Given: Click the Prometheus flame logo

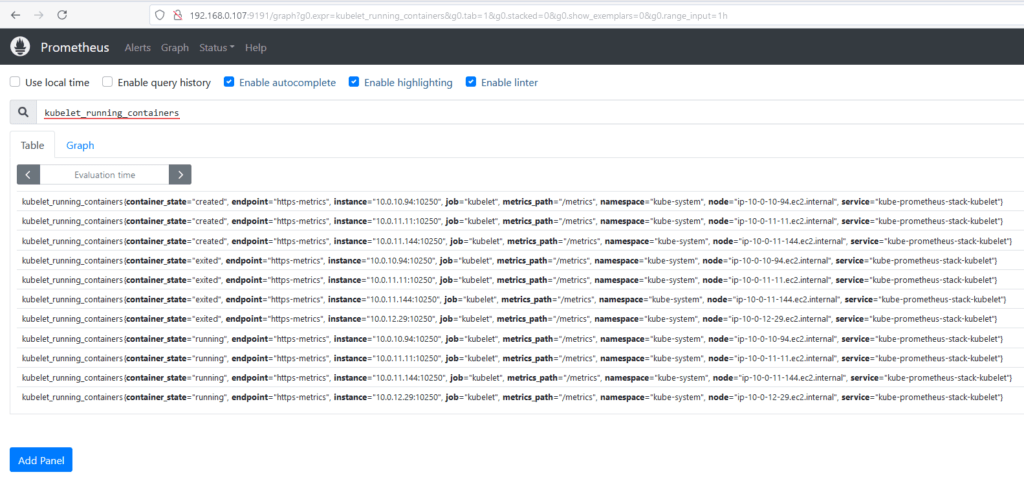Looking at the screenshot, I should [21, 47].
